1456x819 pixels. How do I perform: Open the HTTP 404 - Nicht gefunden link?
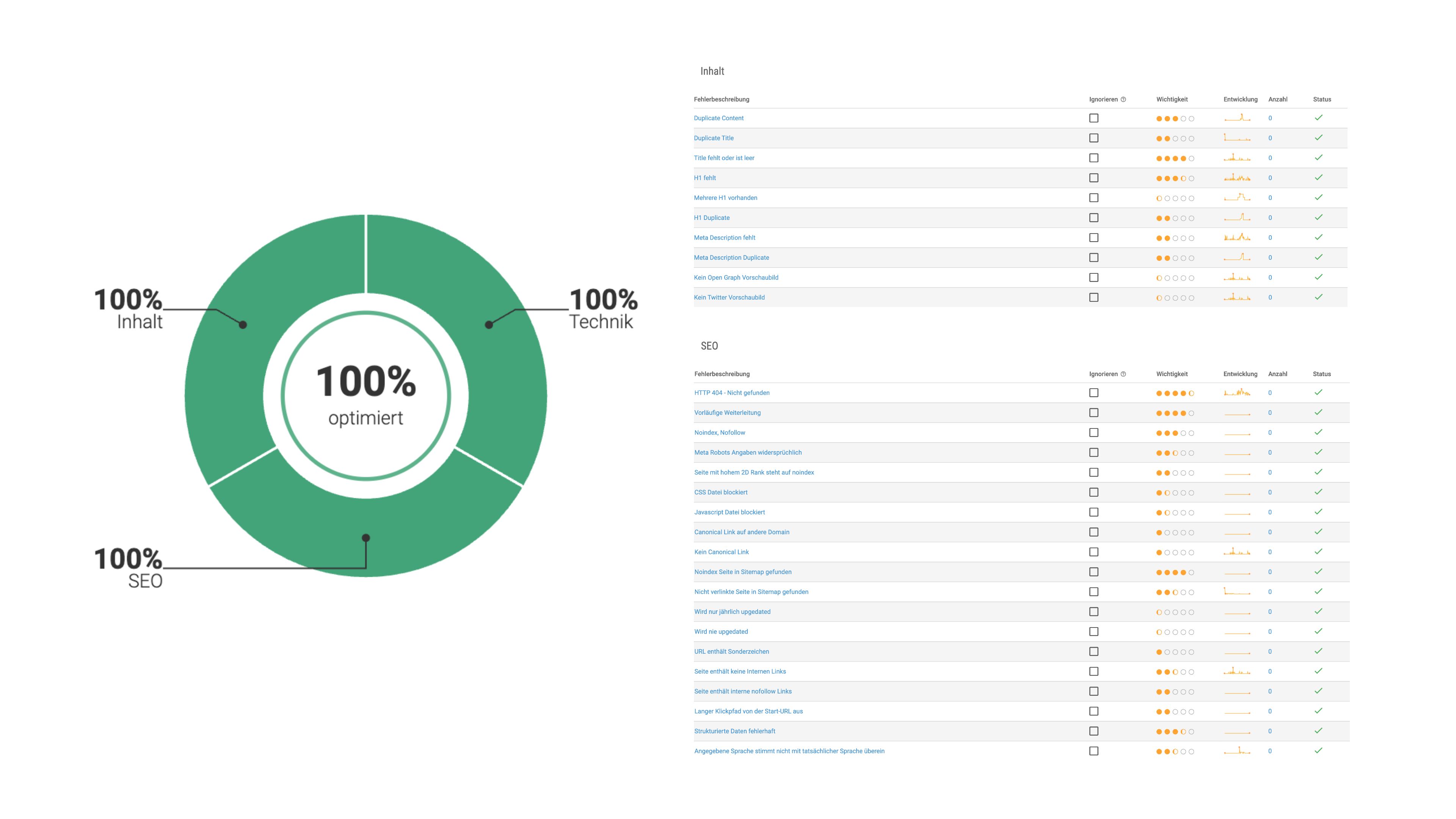pyautogui.click(x=732, y=392)
